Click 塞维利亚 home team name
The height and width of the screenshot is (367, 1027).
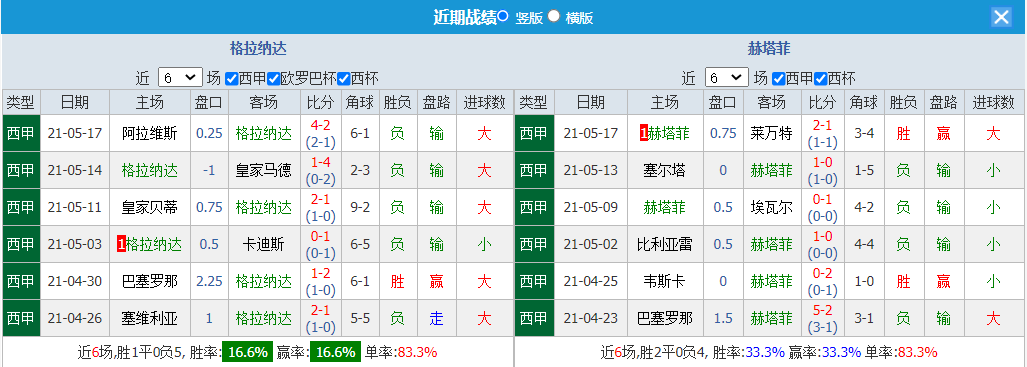tap(149, 319)
